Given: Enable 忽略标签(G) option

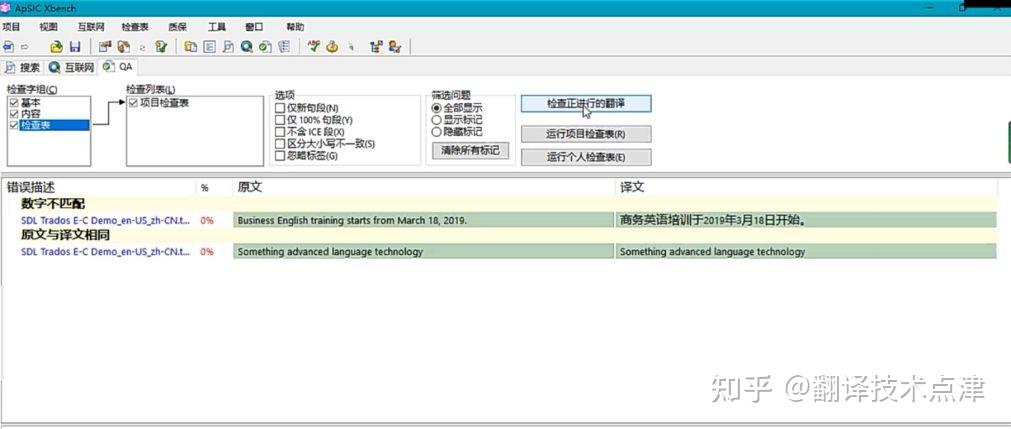Looking at the screenshot, I should [x=280, y=155].
